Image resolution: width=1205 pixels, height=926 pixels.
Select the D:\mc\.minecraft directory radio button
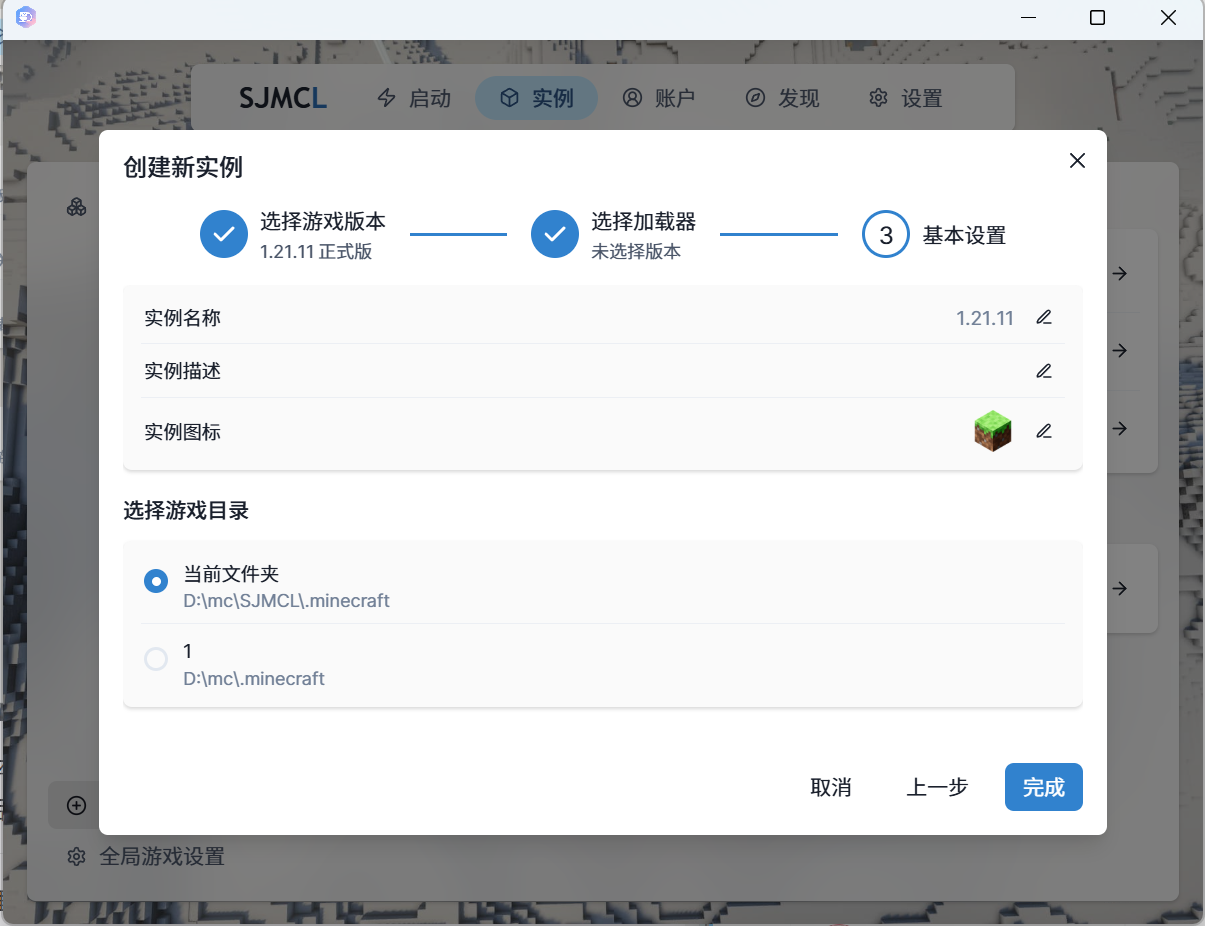[156, 659]
